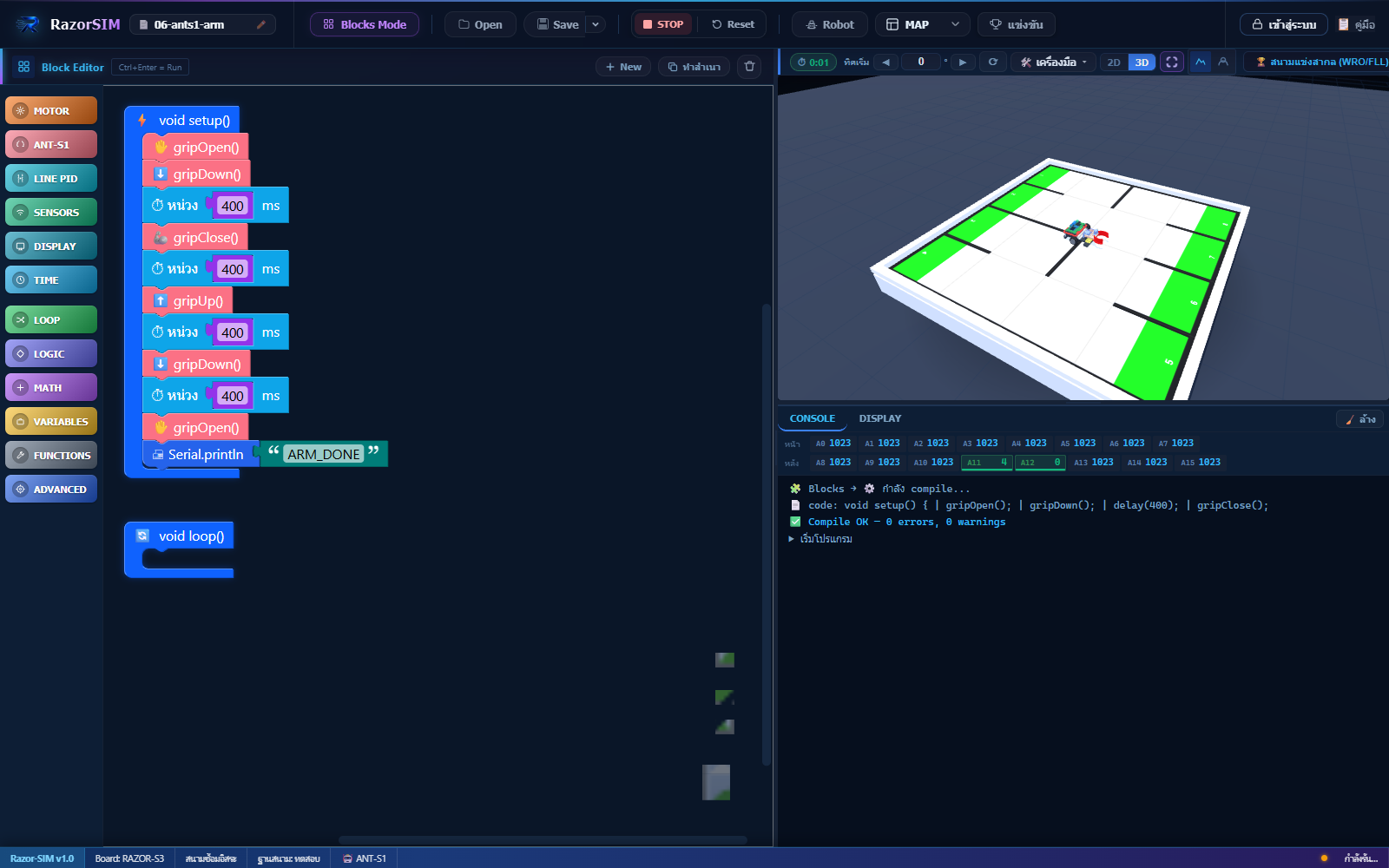Stop the running program
Image resolution: width=1389 pixels, height=868 pixels.
(663, 24)
